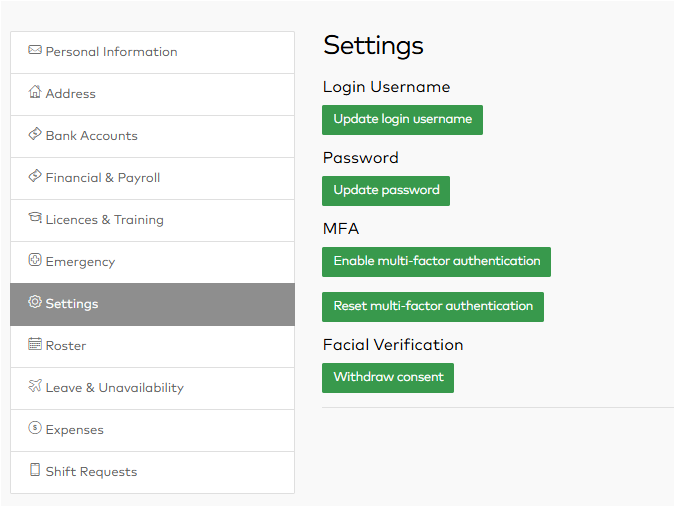Reset multi-factor authentication

[433, 307]
